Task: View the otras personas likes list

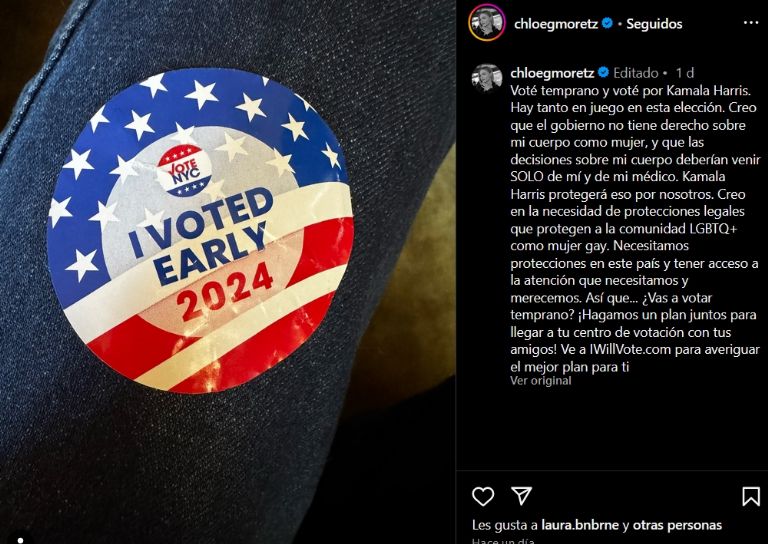Action: point(678,525)
